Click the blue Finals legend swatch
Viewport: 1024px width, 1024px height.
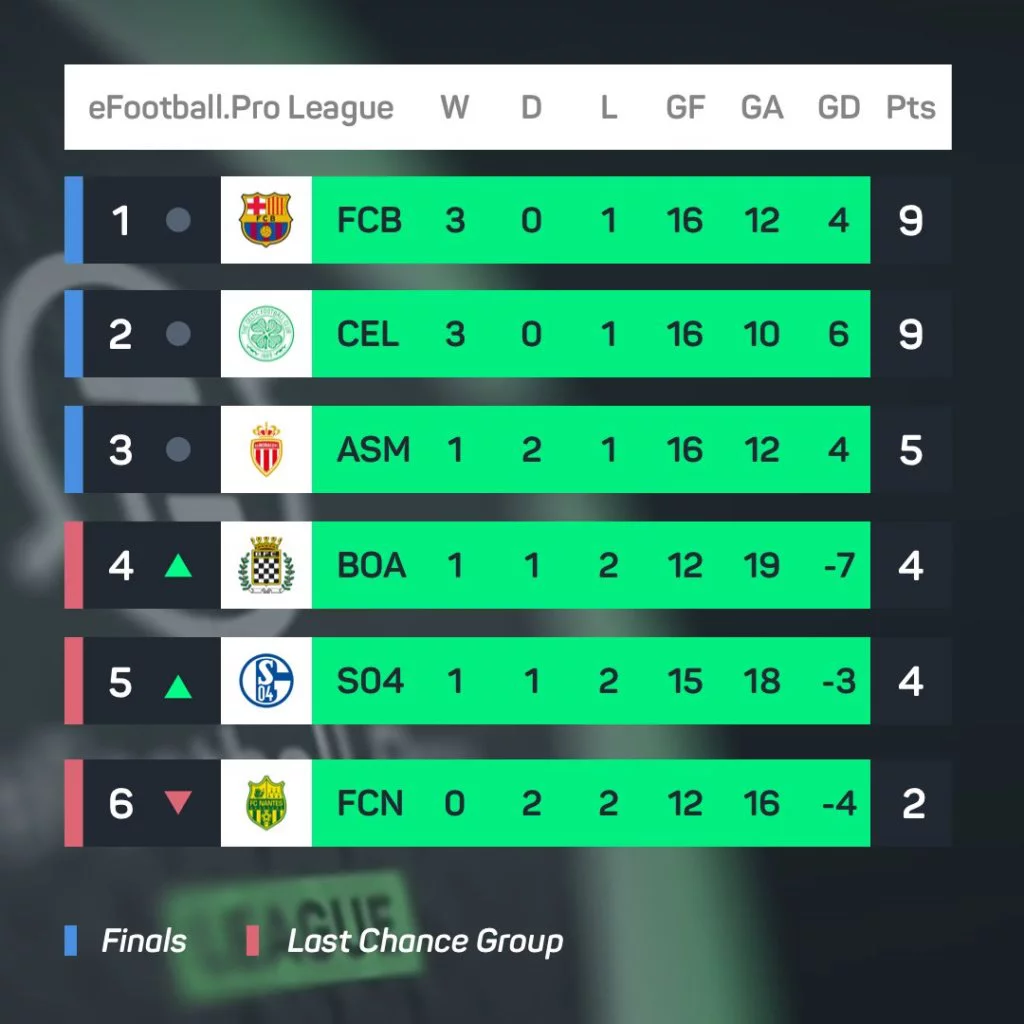pyautogui.click(x=71, y=940)
